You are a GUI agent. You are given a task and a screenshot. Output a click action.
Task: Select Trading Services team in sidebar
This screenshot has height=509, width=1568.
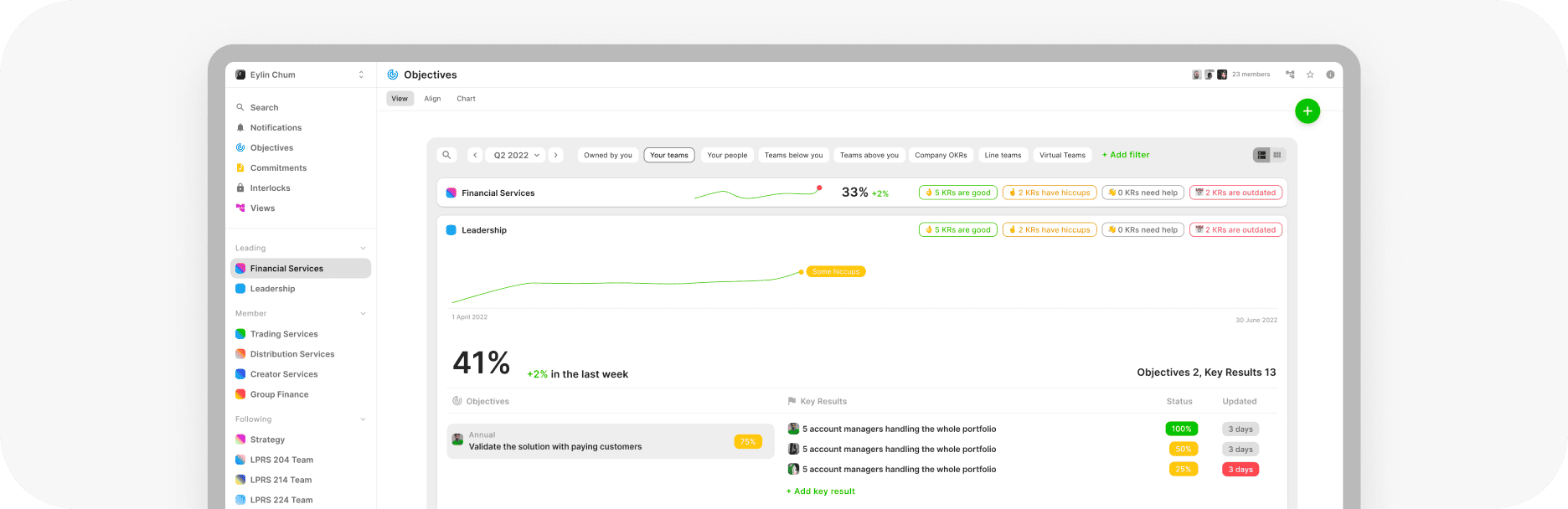(x=284, y=334)
